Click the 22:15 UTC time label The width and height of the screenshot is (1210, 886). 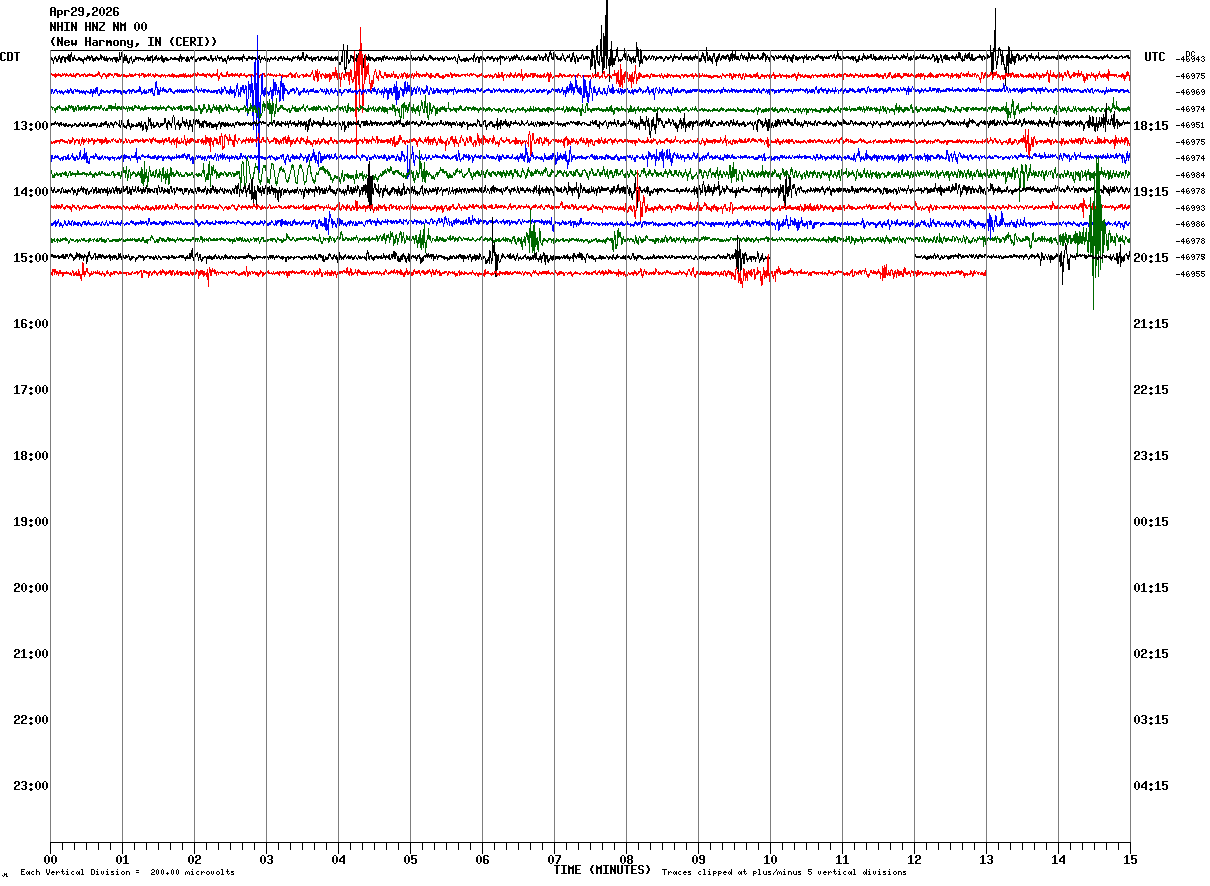1151,390
